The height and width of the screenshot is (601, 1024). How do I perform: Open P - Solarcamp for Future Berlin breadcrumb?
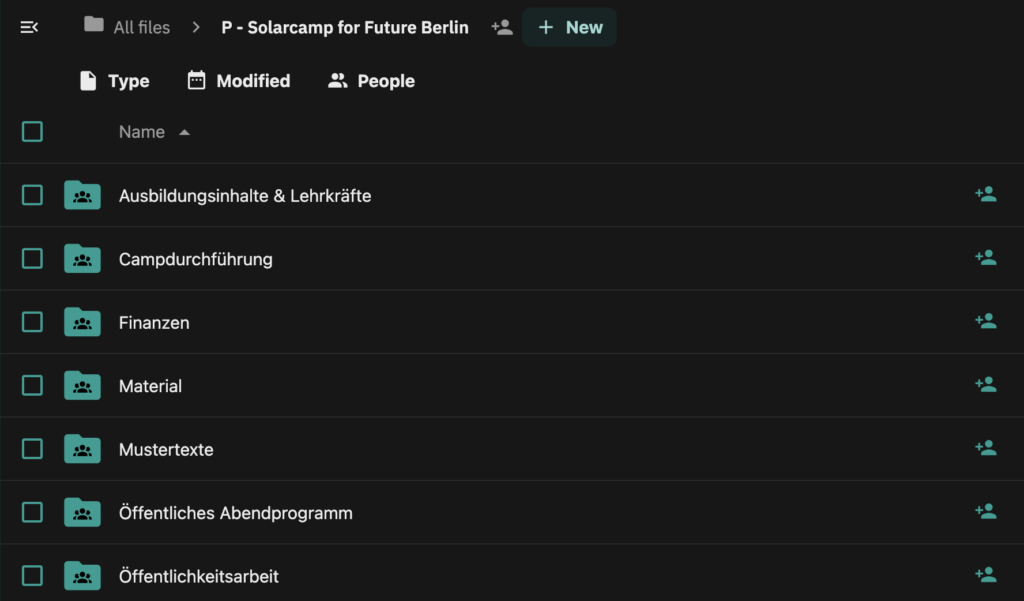click(x=345, y=27)
